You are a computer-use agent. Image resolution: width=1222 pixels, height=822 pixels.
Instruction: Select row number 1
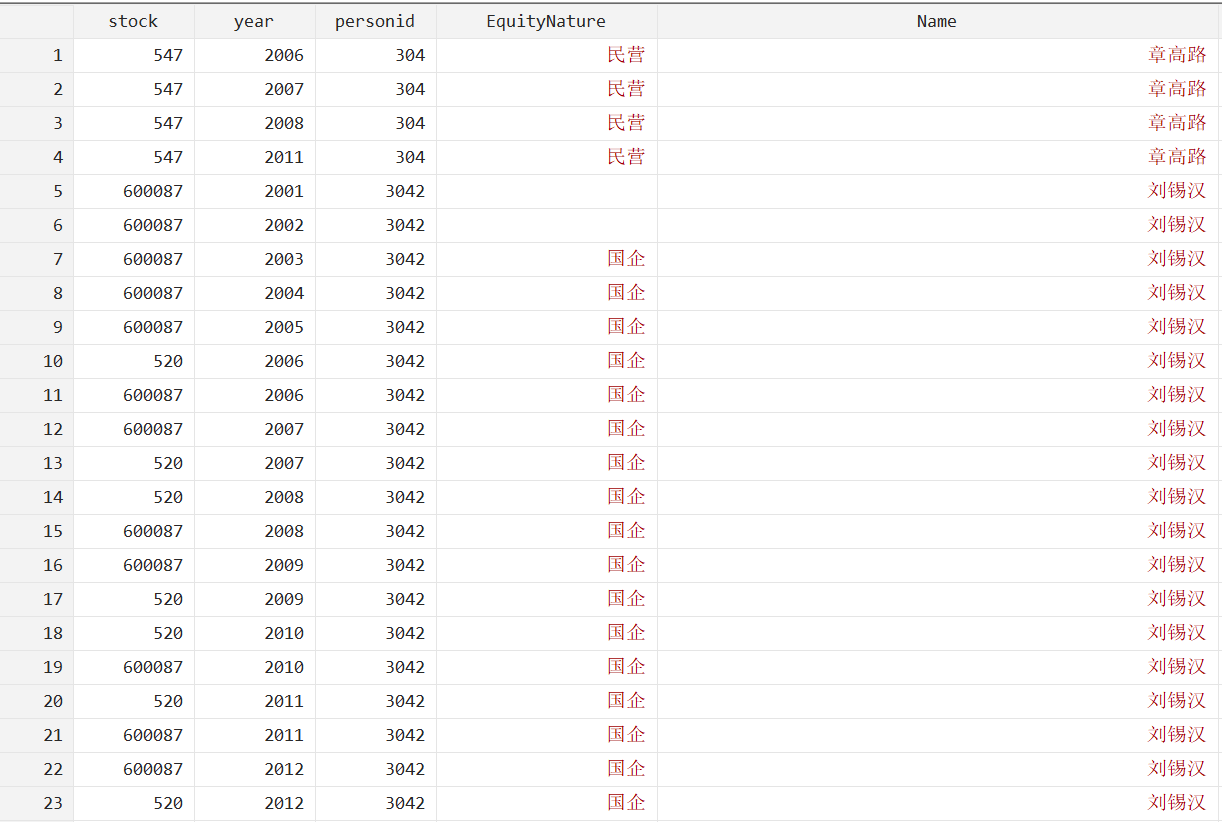click(x=37, y=55)
